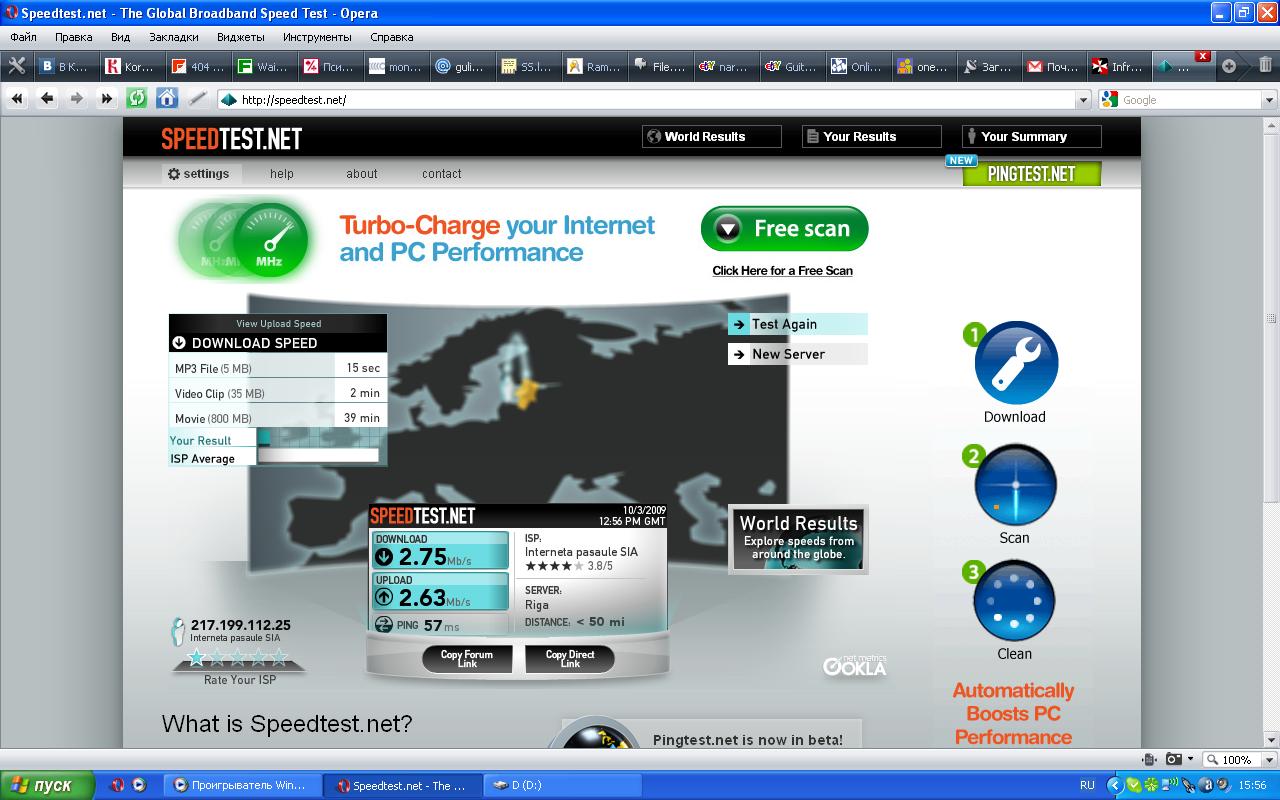Click the green Free scan button

pos(784,229)
